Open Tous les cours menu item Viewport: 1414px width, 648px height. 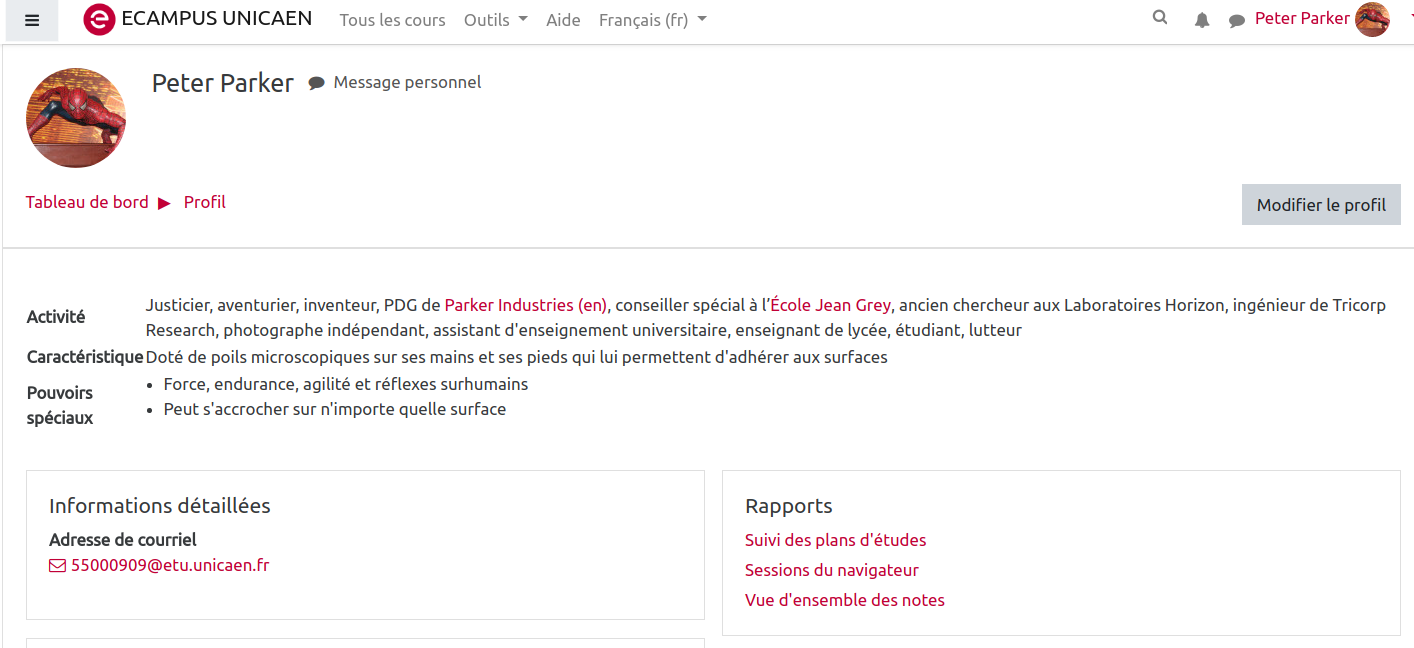point(392,20)
